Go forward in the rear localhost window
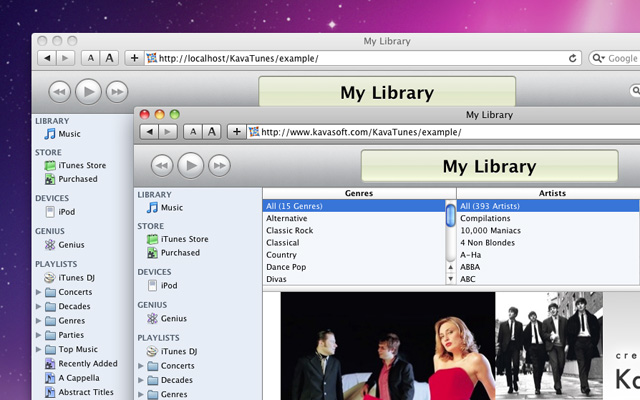The width and height of the screenshot is (640, 400). [65, 58]
